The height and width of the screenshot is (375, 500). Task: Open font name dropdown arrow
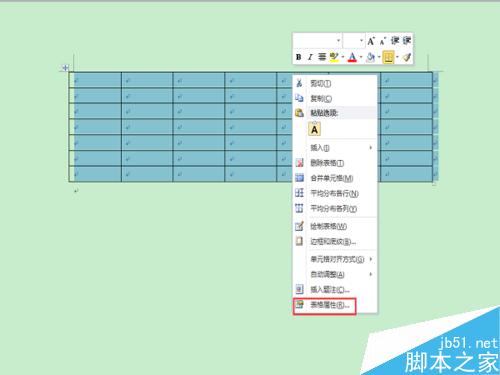tap(339, 41)
